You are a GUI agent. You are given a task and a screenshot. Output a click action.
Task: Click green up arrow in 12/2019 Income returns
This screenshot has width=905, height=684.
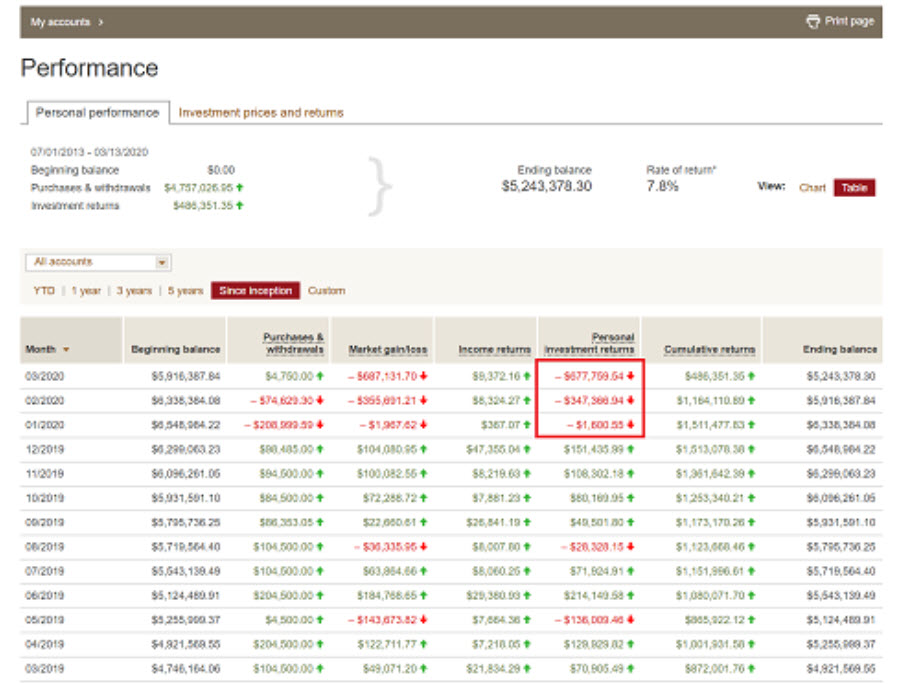[527, 449]
